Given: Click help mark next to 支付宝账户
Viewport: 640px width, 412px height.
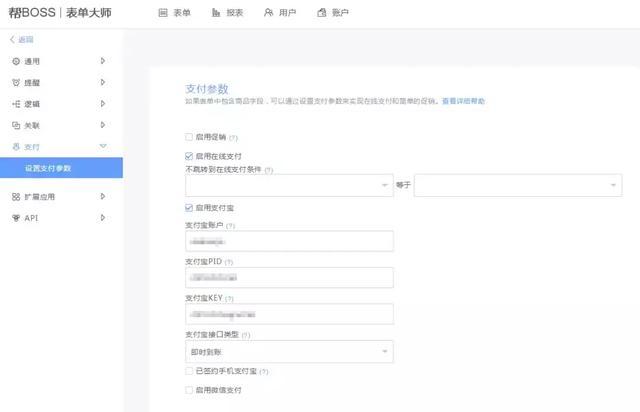Looking at the screenshot, I should [230, 226].
